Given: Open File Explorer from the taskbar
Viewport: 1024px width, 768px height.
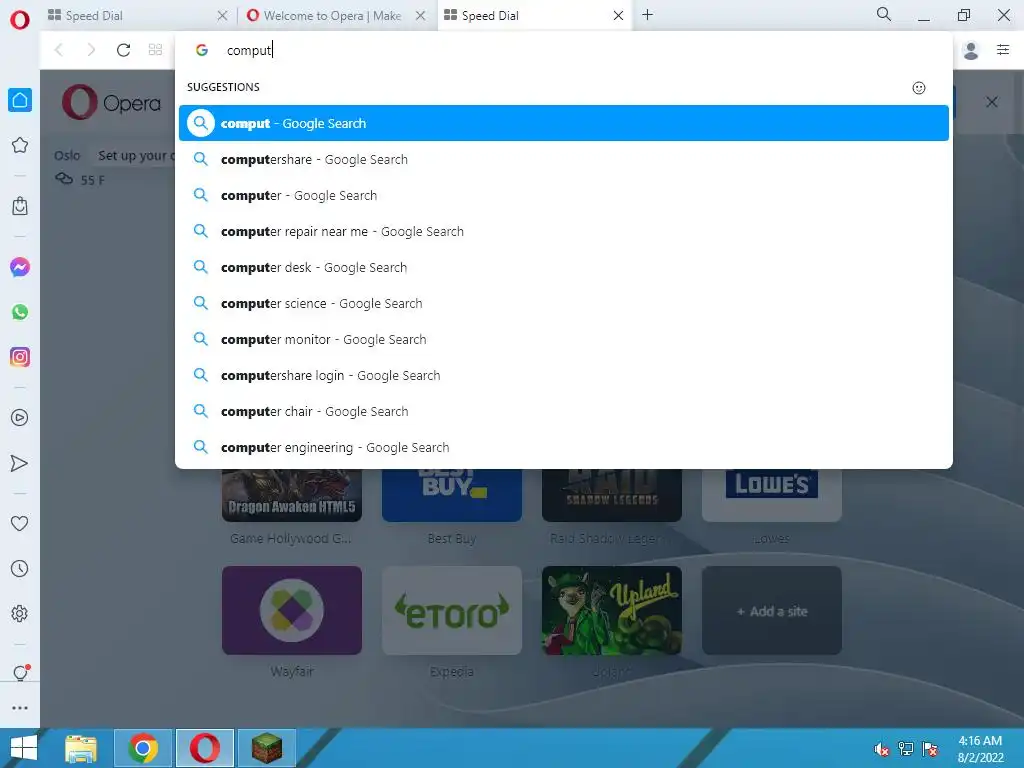Looking at the screenshot, I should 81,748.
